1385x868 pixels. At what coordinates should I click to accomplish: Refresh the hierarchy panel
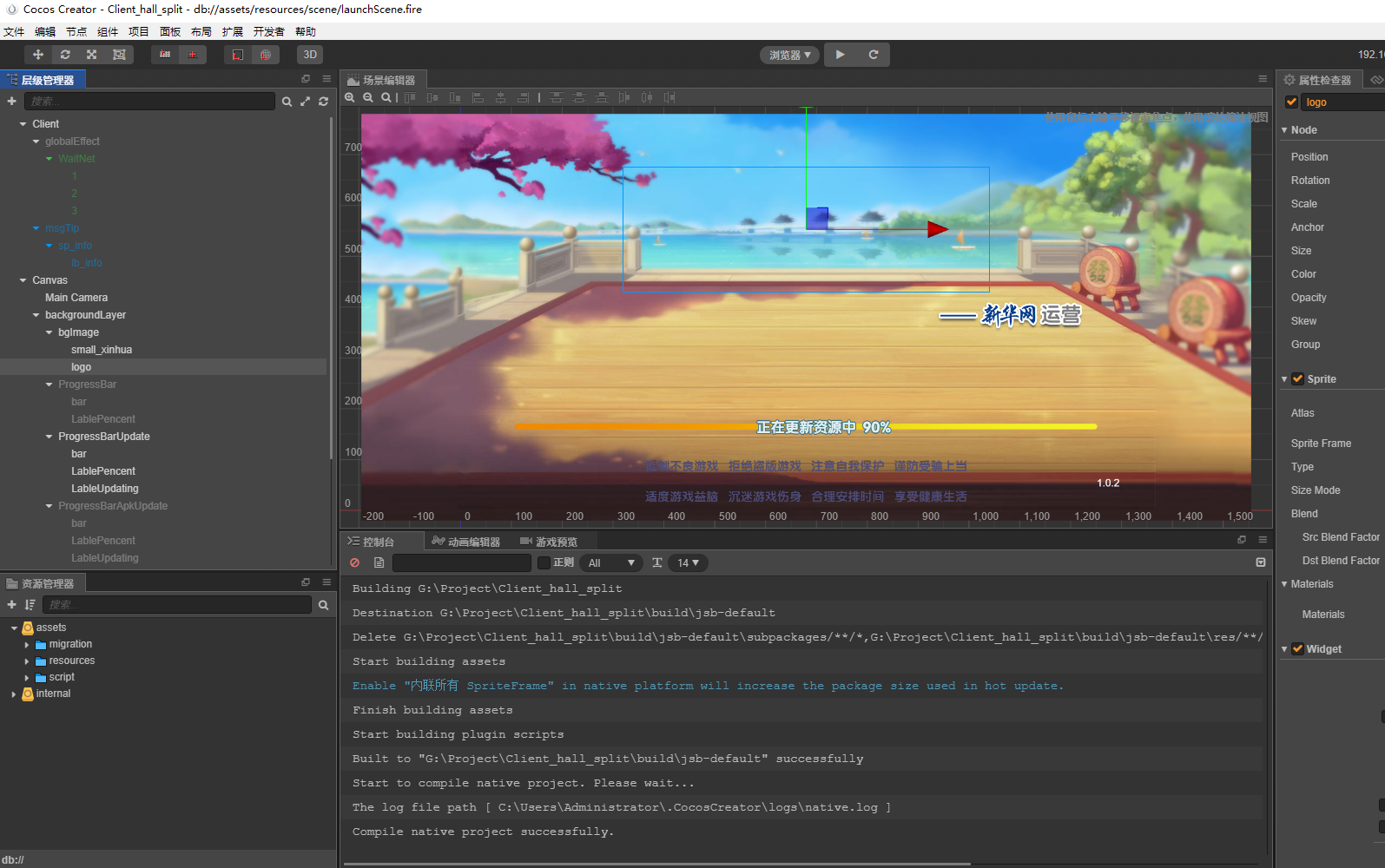pos(323,102)
